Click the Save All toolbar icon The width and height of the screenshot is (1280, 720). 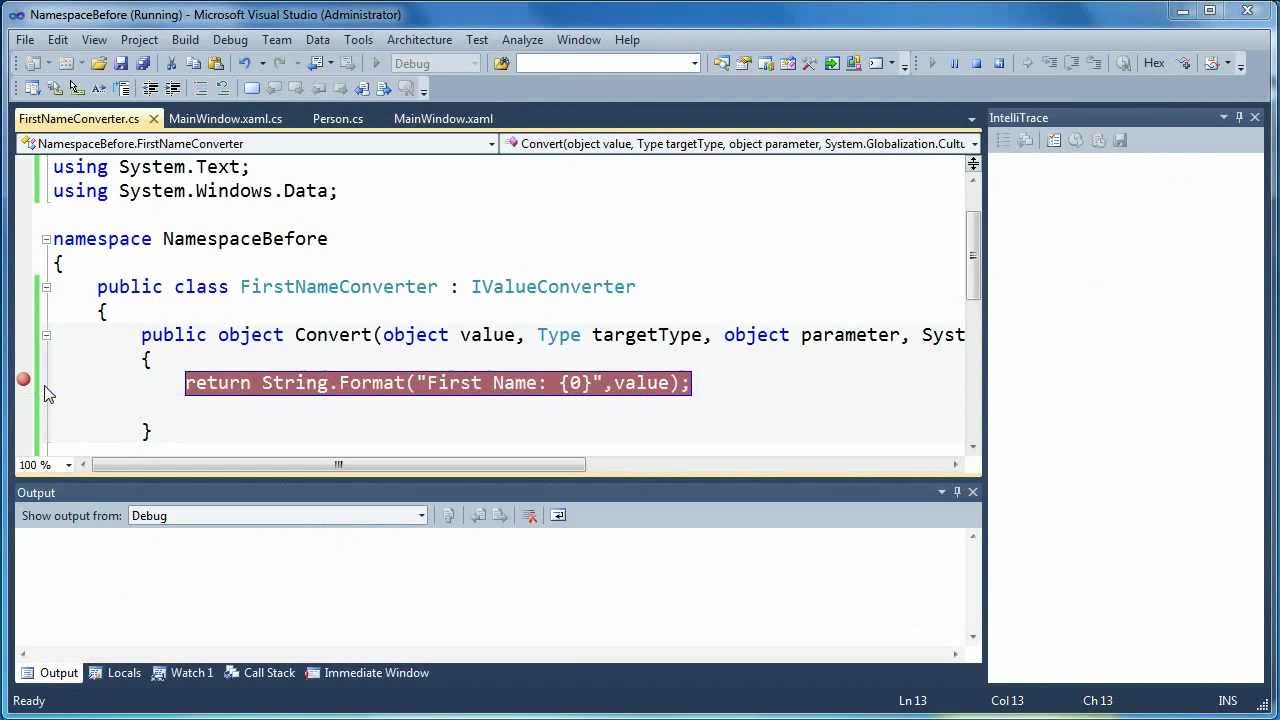143,63
